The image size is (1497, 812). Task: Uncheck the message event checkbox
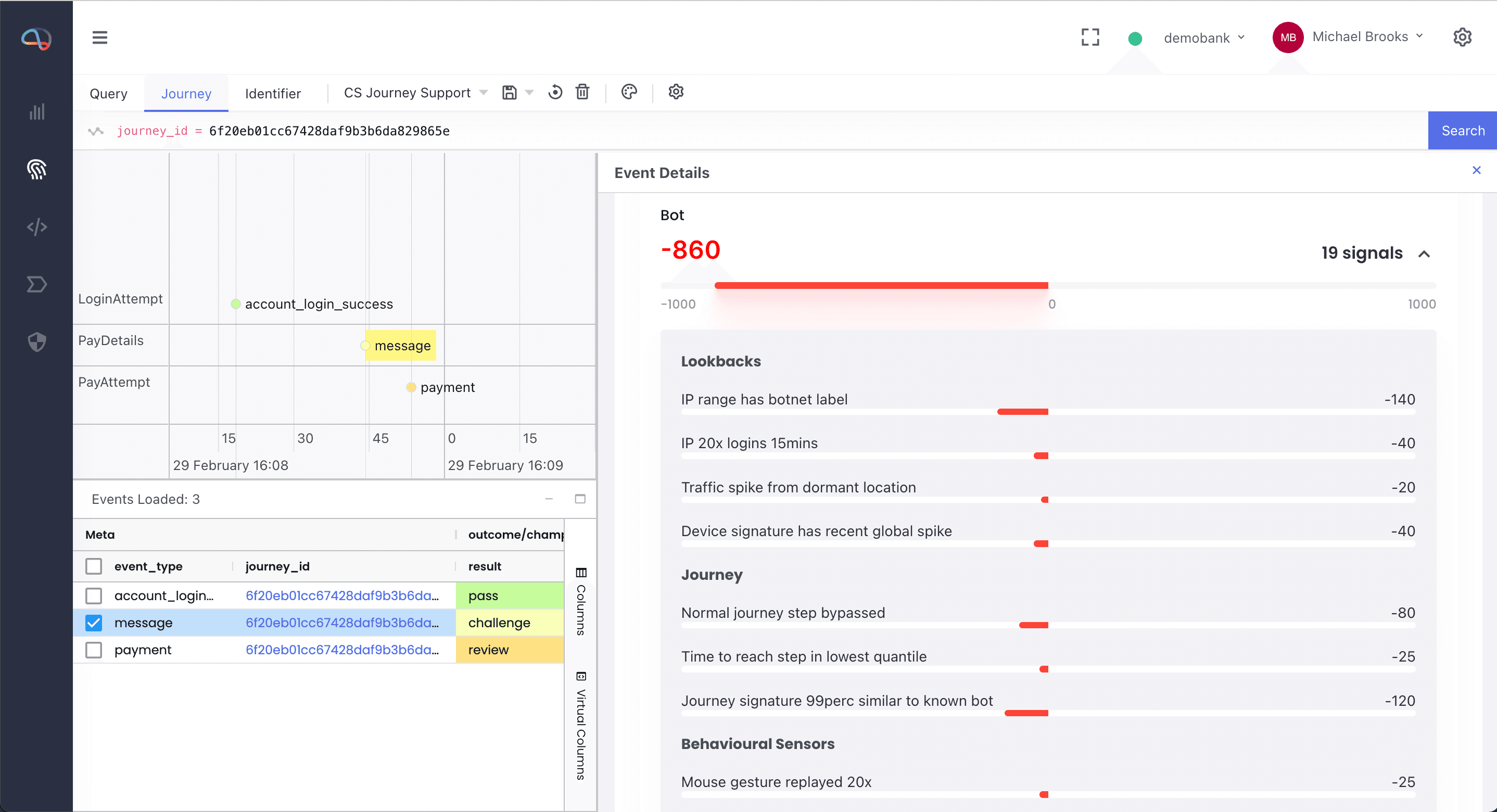(x=94, y=623)
